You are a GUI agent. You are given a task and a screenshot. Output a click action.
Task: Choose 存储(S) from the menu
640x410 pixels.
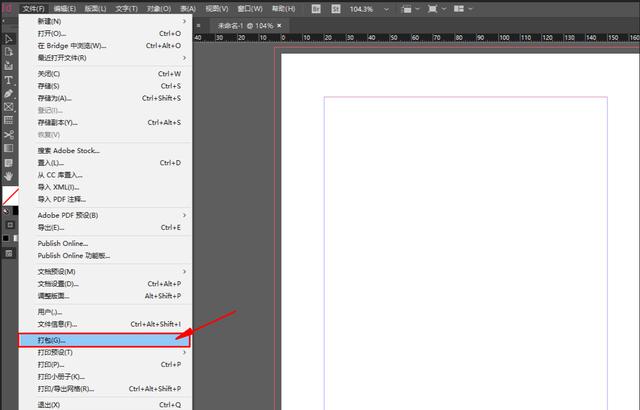(105, 86)
